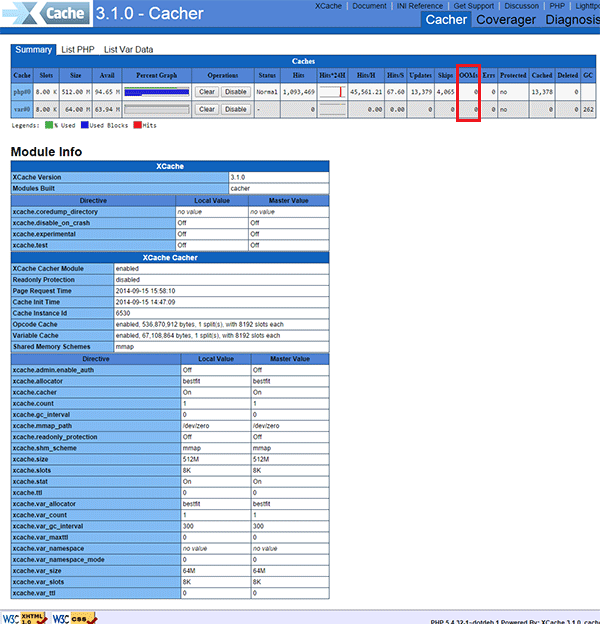Click the var#0 percent graph bar
The width and height of the screenshot is (600, 624).
tap(157, 109)
